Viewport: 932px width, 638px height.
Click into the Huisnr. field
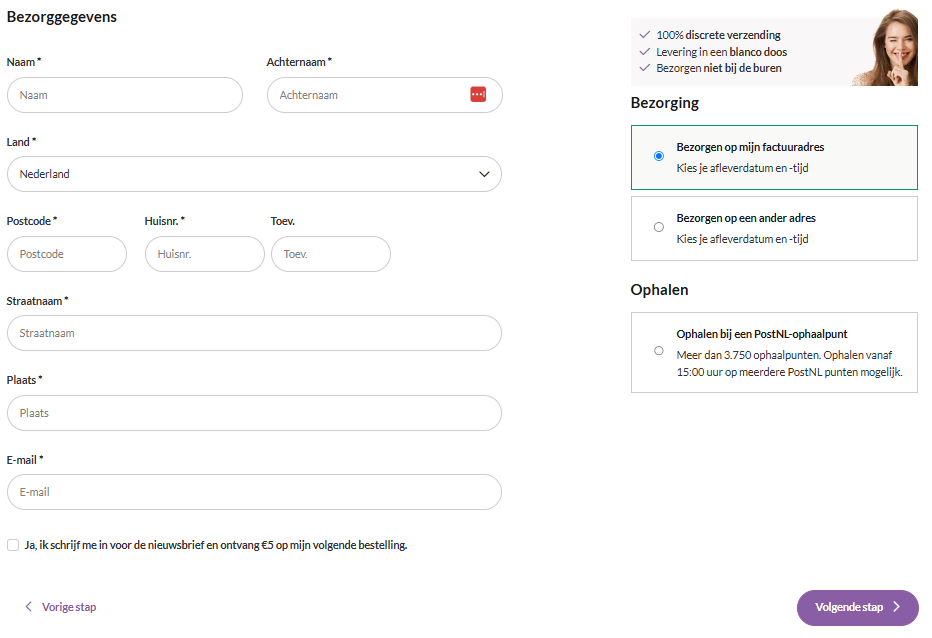pos(204,254)
